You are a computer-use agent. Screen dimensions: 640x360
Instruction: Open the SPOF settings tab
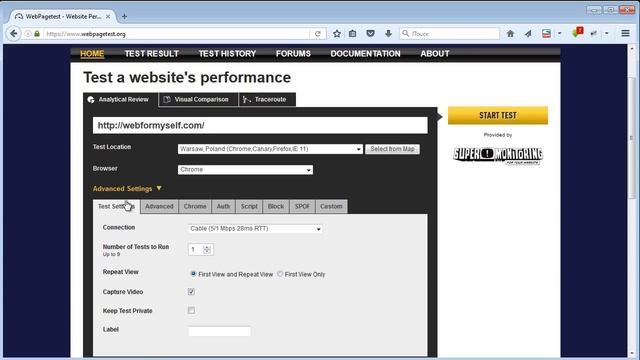302,207
